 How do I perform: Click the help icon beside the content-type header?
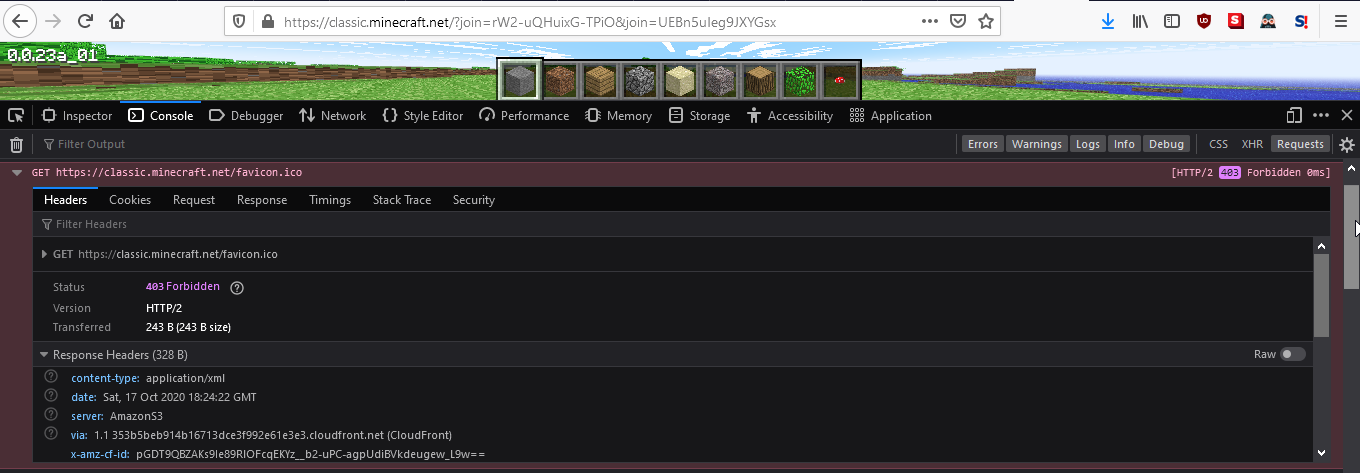[x=51, y=378]
